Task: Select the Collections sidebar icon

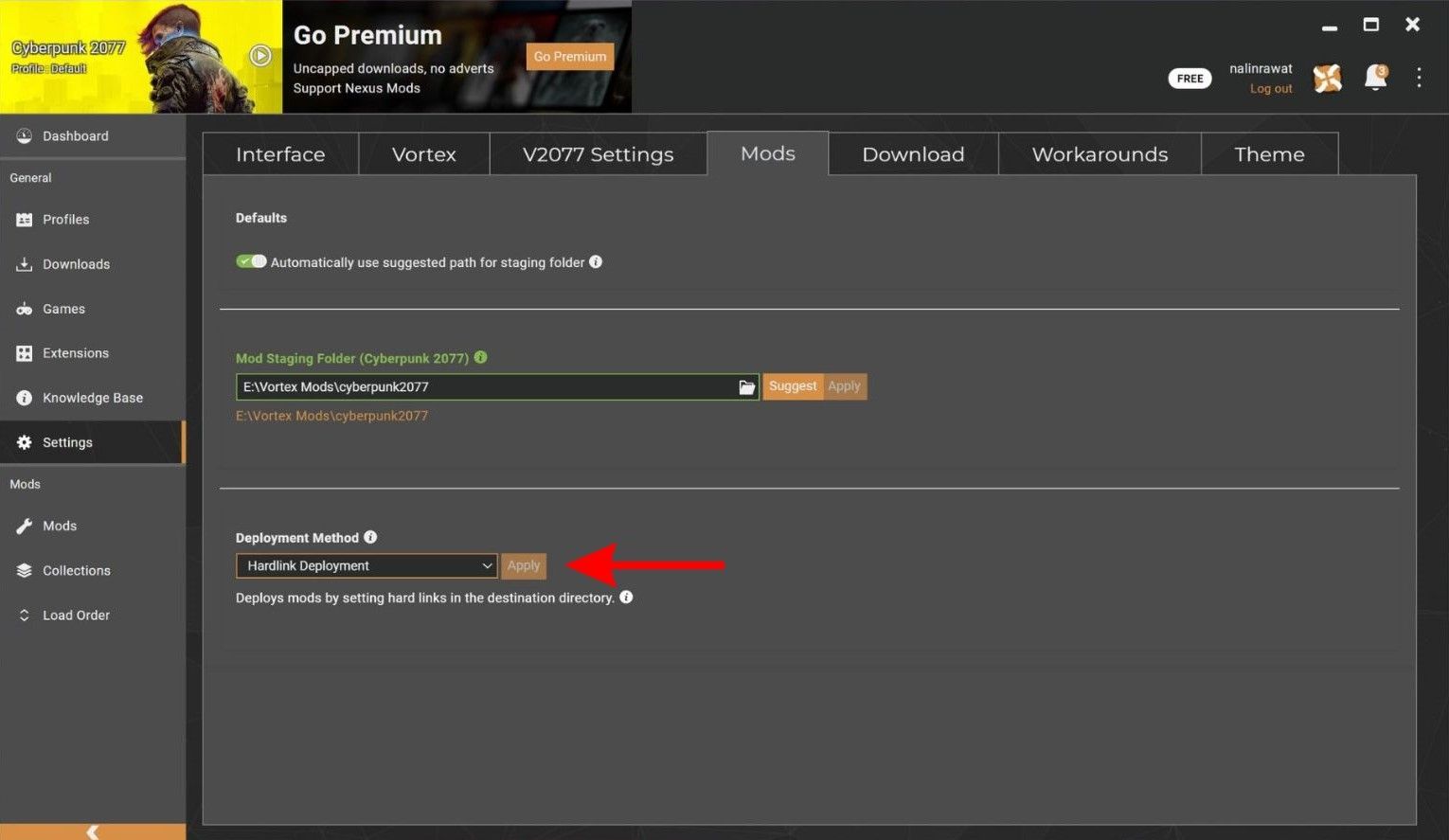Action: (77, 570)
